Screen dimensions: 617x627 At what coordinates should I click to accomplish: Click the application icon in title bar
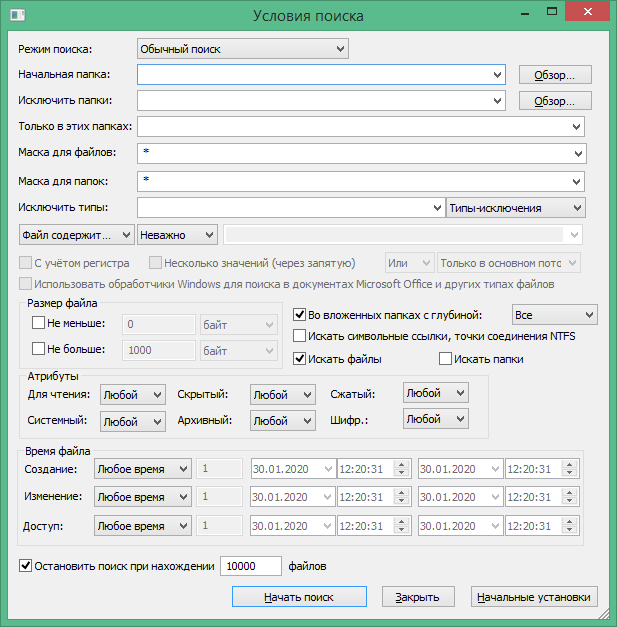click(18, 15)
